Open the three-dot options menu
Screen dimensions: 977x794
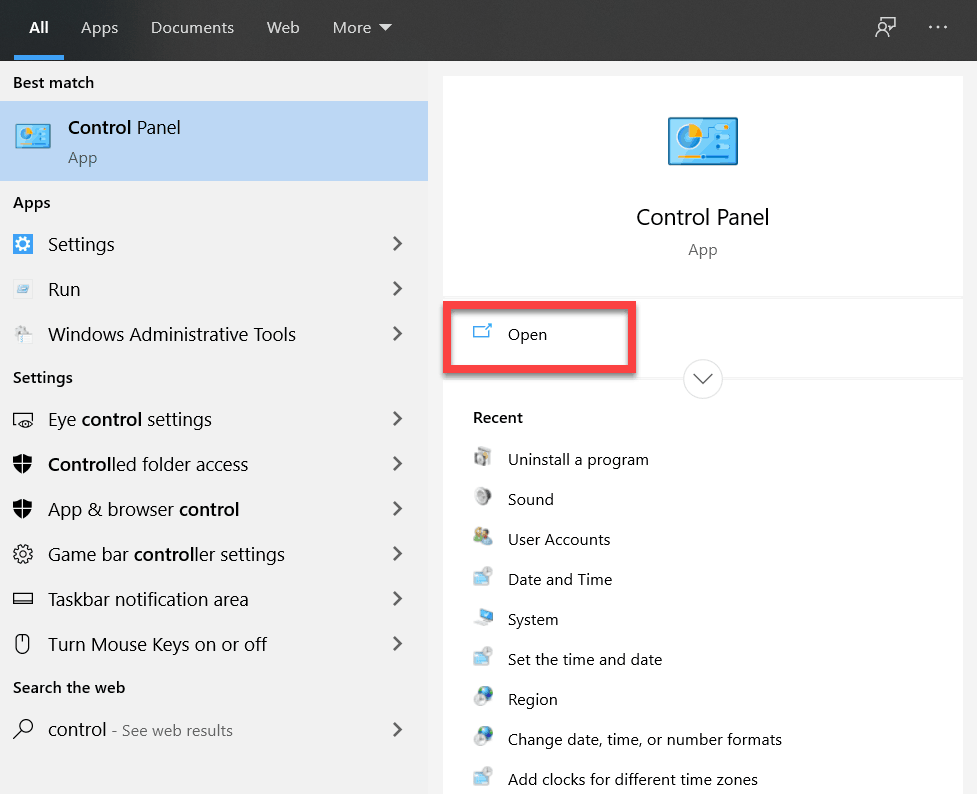pos(938,27)
